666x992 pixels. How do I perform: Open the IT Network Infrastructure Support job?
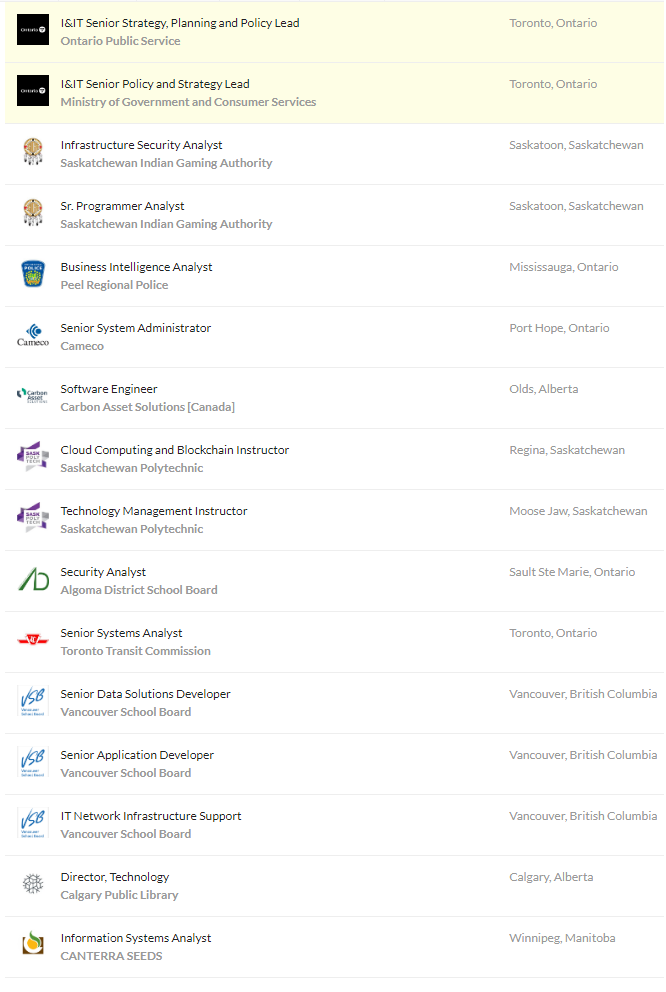click(x=151, y=816)
